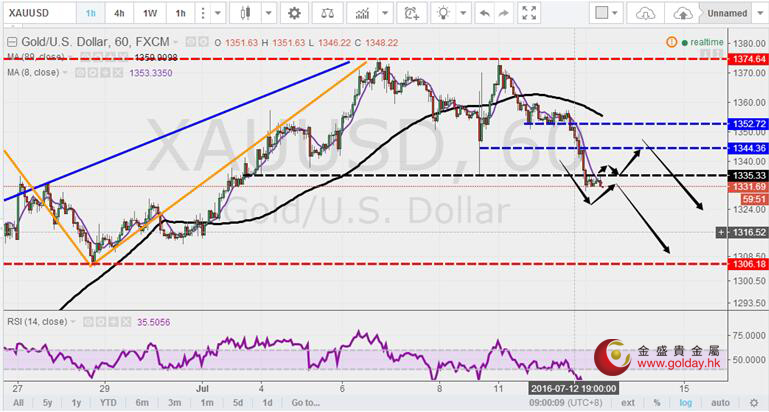Set date range to 1d

tap(267, 403)
